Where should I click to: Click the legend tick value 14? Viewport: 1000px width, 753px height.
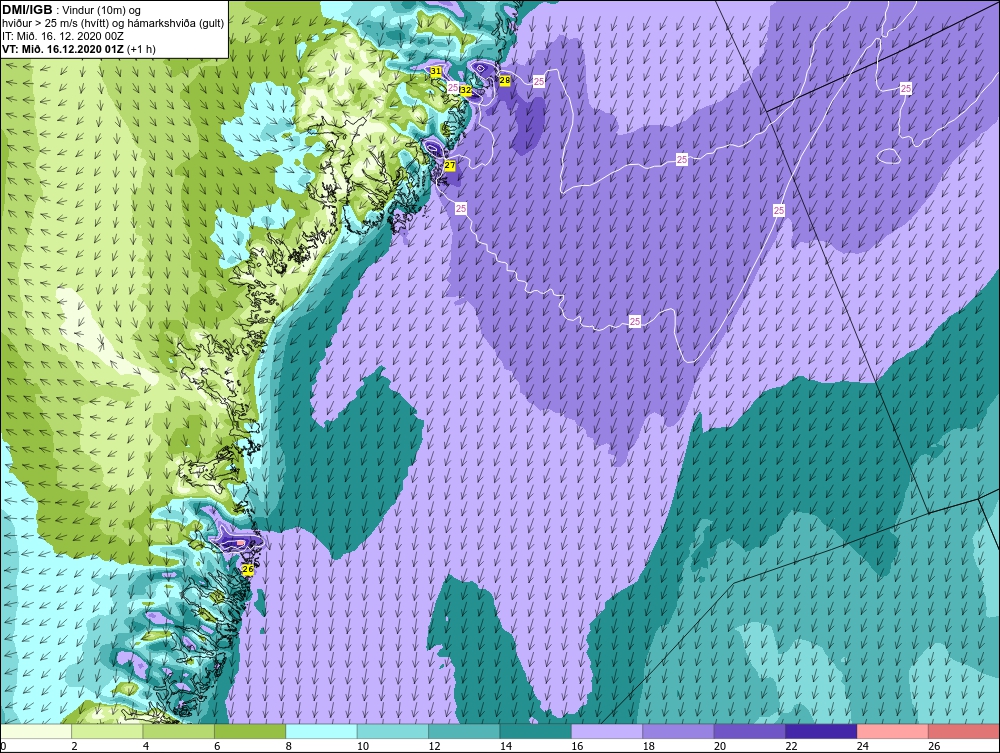pyautogui.click(x=505, y=746)
